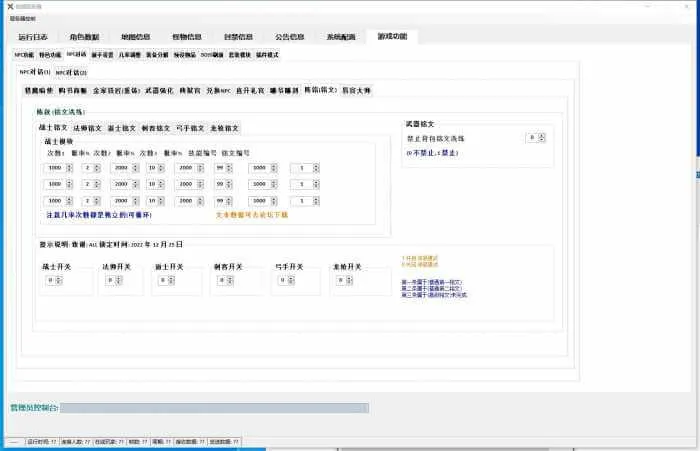Adjust second-row third 概率% spinner showing 99

224,184
